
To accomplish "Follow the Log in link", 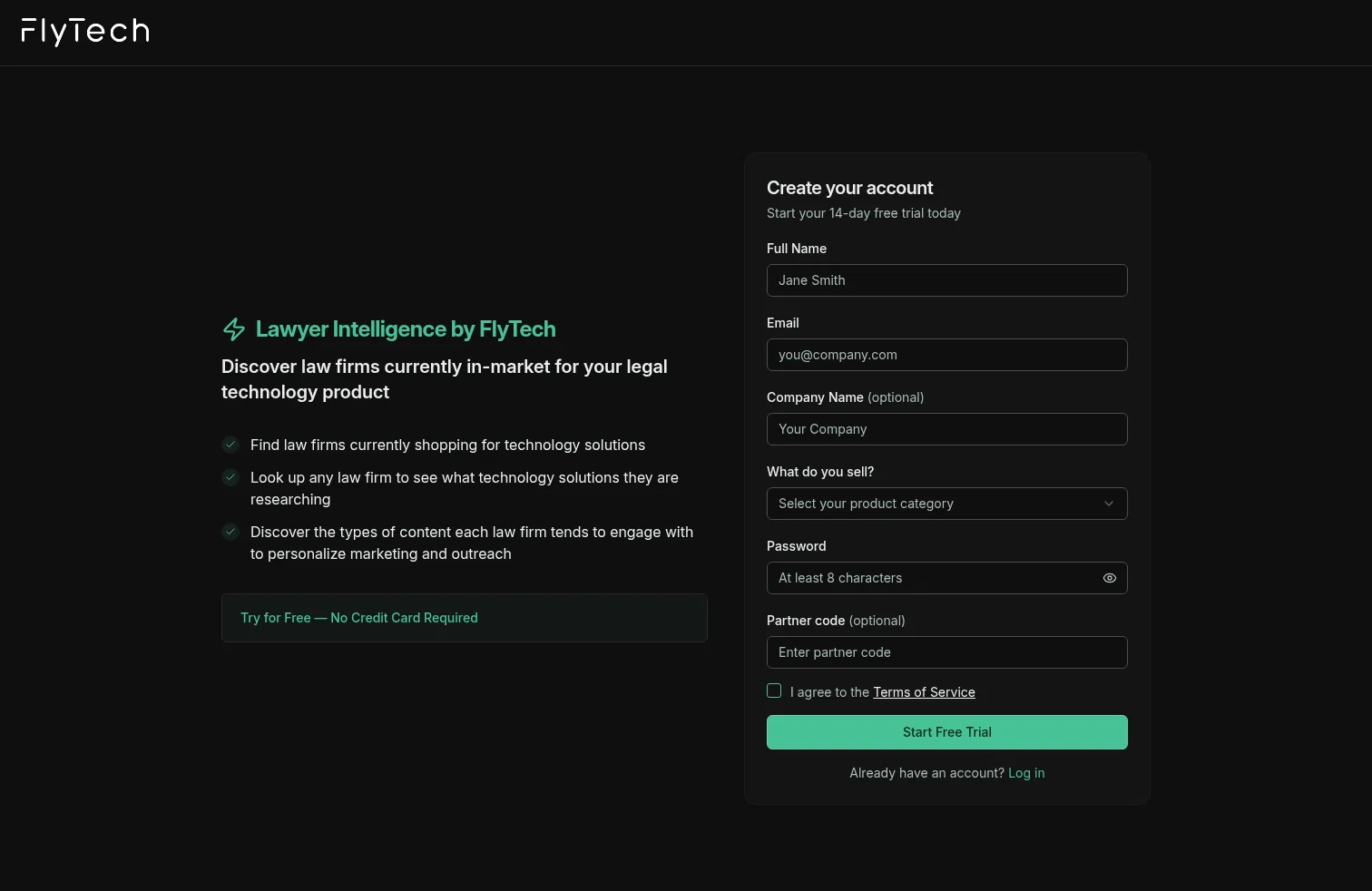I will tap(1026, 773).
